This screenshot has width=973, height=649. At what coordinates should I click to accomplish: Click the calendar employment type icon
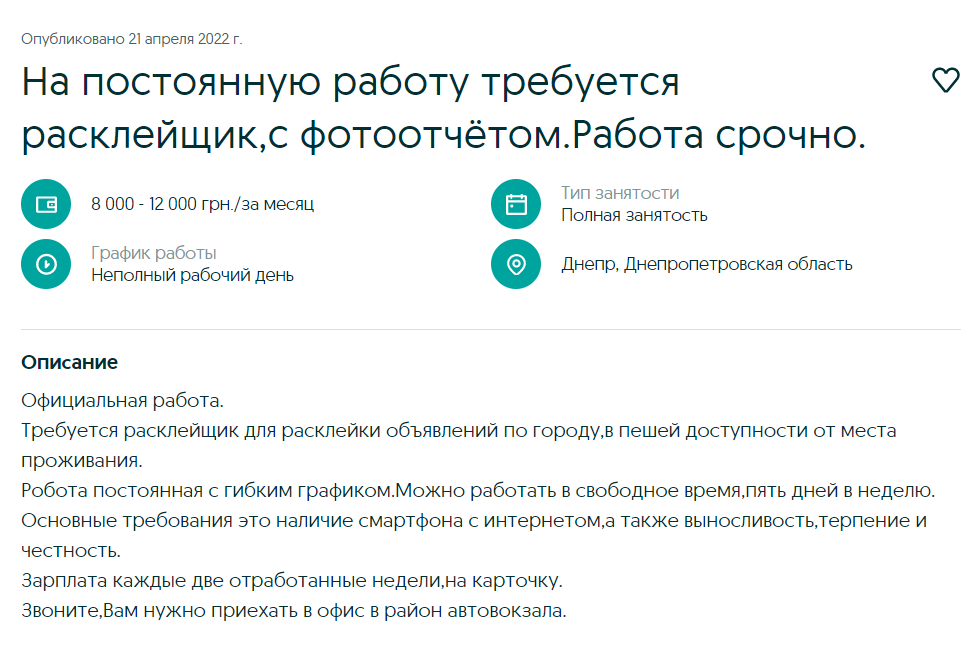tap(516, 204)
